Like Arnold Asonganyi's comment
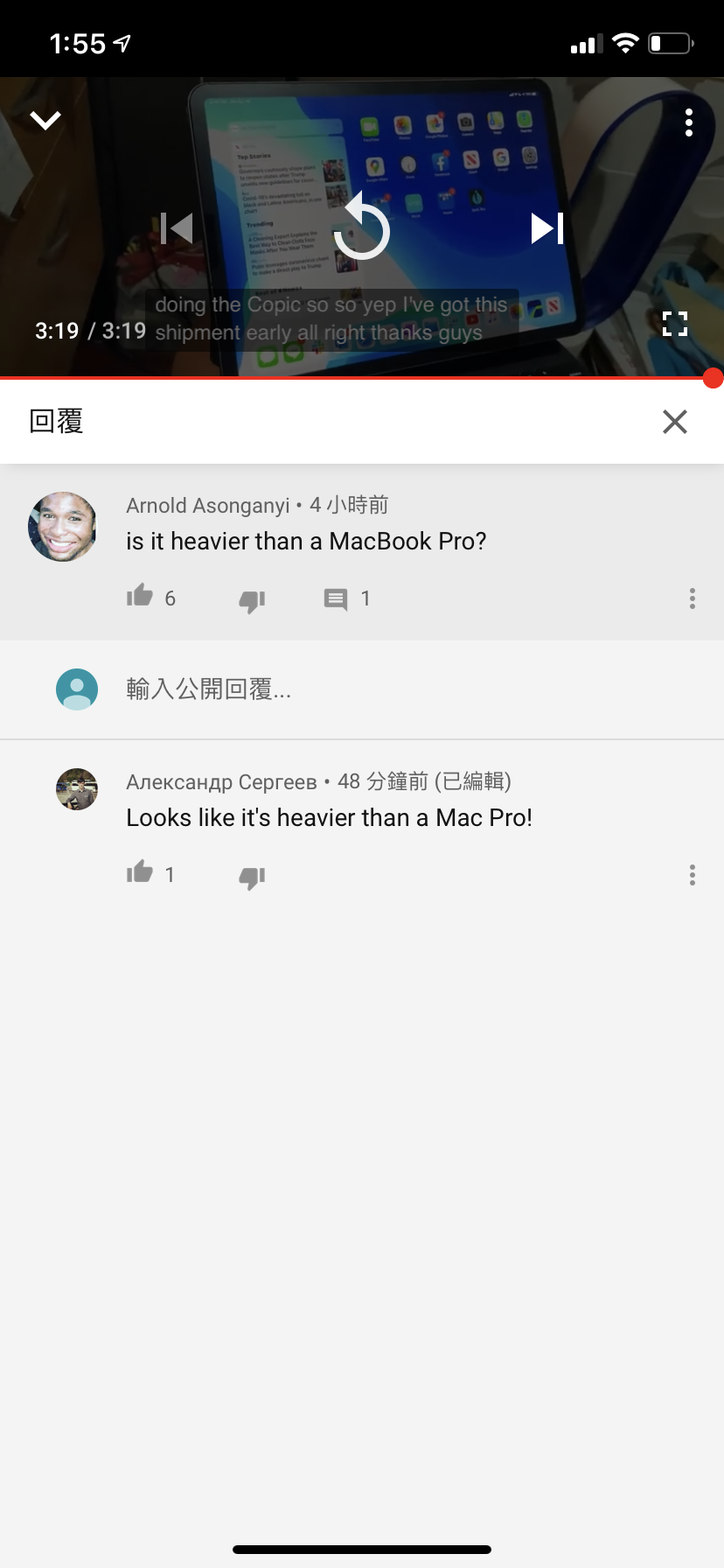 pos(140,597)
